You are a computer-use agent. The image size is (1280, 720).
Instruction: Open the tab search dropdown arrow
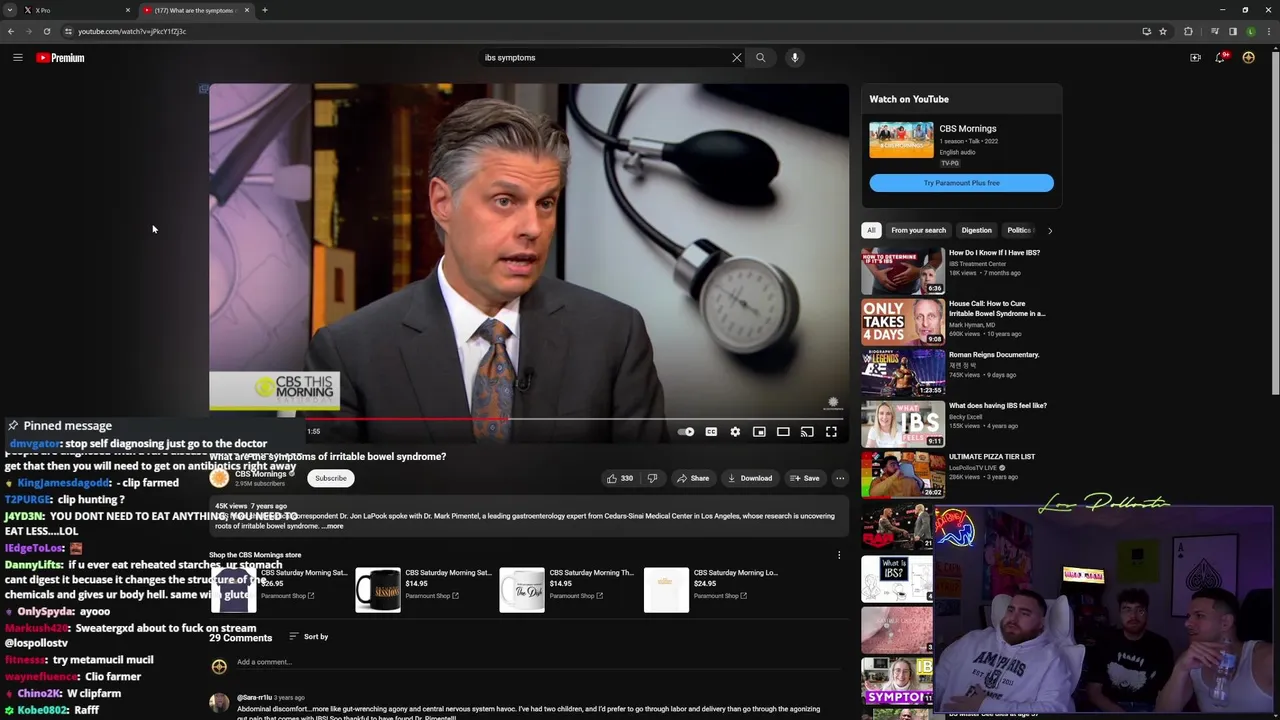10,10
